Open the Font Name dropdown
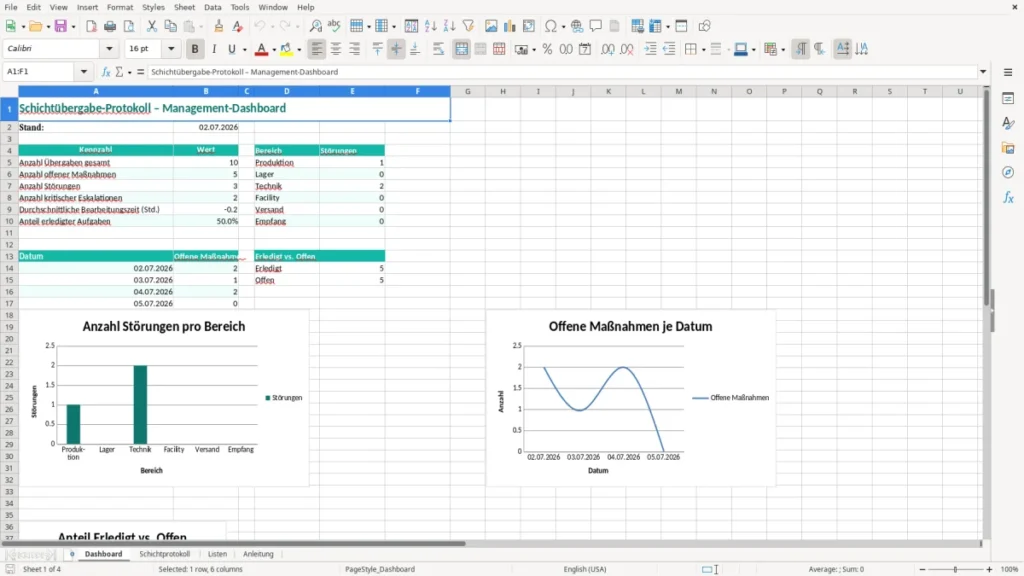Screen dimensions: 1024x576 (x=109, y=48)
